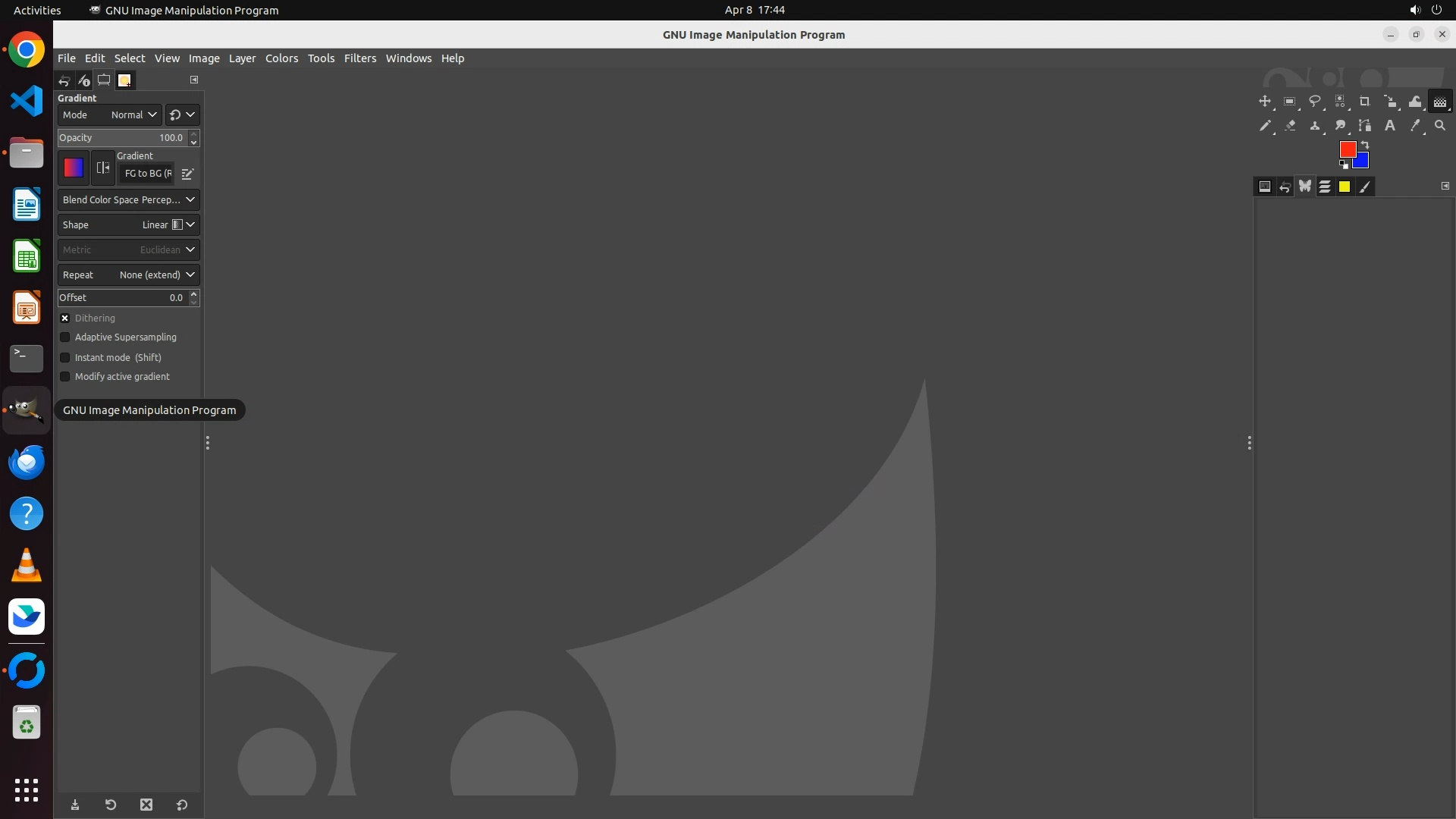Image resolution: width=1456 pixels, height=819 pixels.
Task: Select the Free Select lasso tool
Action: click(x=1315, y=102)
